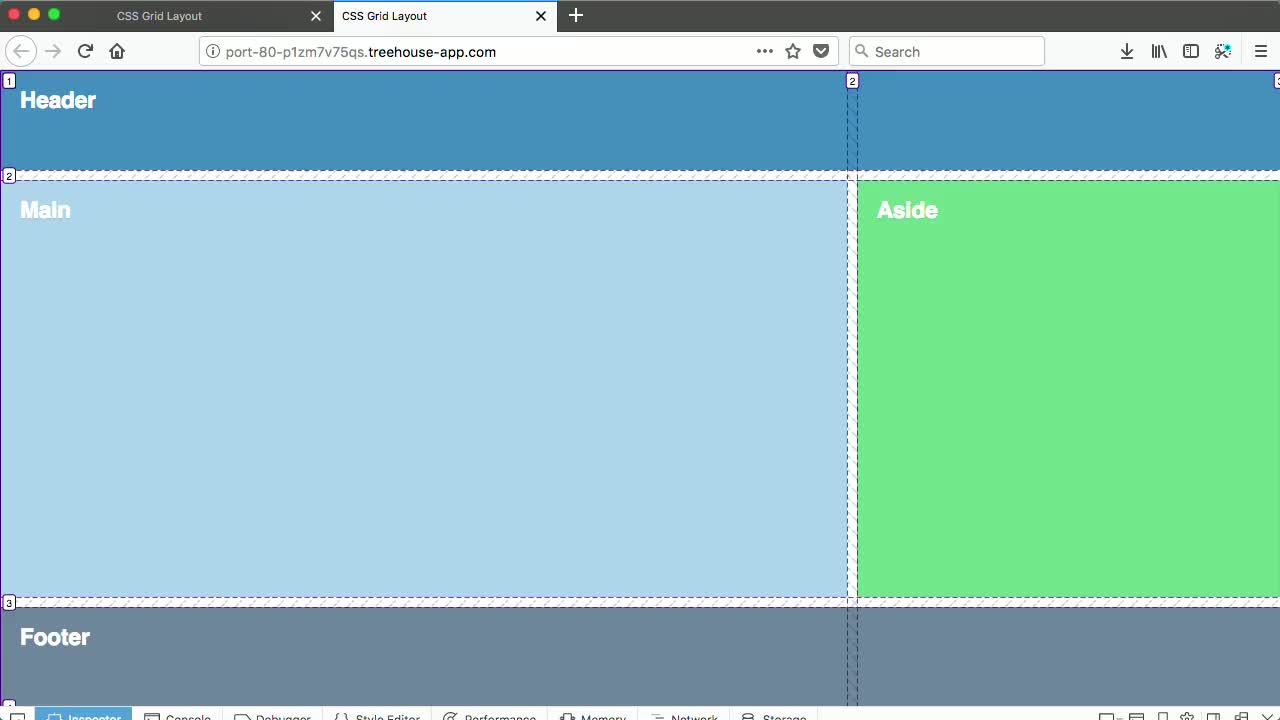Toggle split console in DevTools toolbar

[1137, 715]
